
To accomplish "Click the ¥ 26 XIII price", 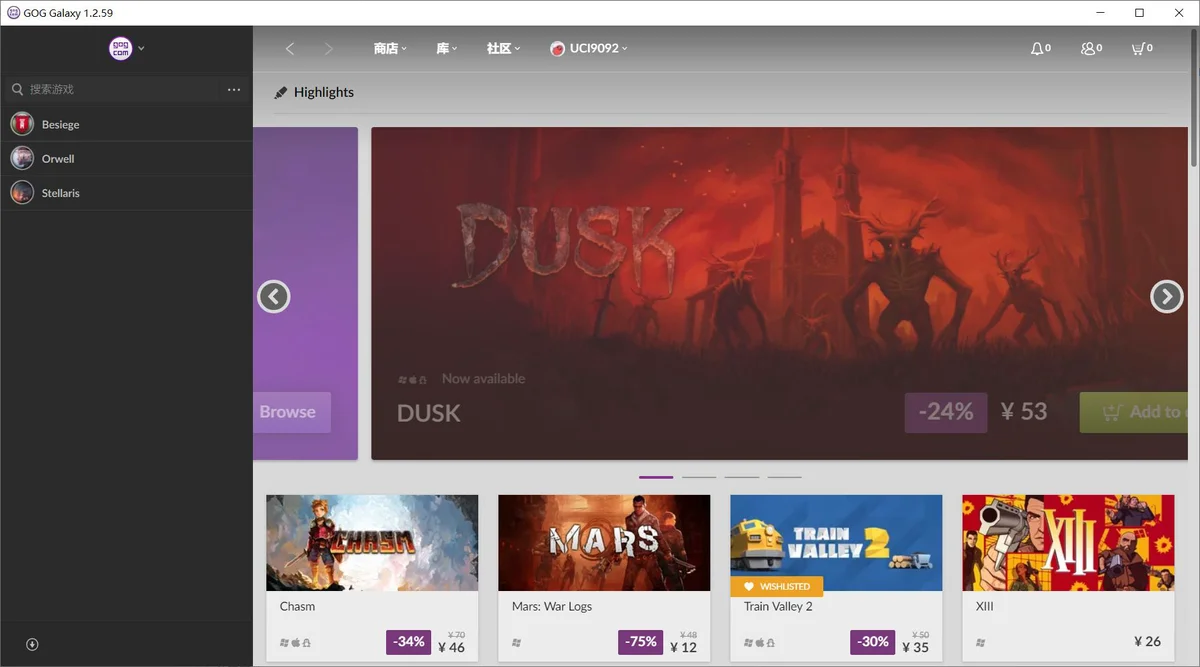I will tap(1148, 642).
